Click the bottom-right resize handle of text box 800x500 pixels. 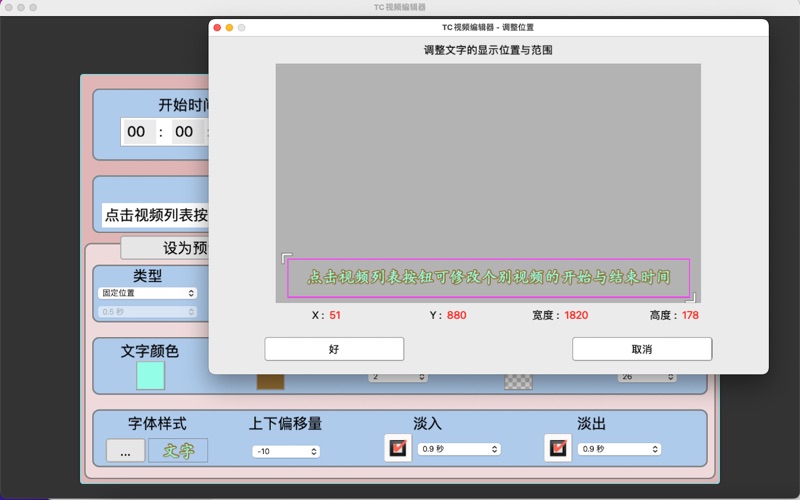tap(691, 297)
